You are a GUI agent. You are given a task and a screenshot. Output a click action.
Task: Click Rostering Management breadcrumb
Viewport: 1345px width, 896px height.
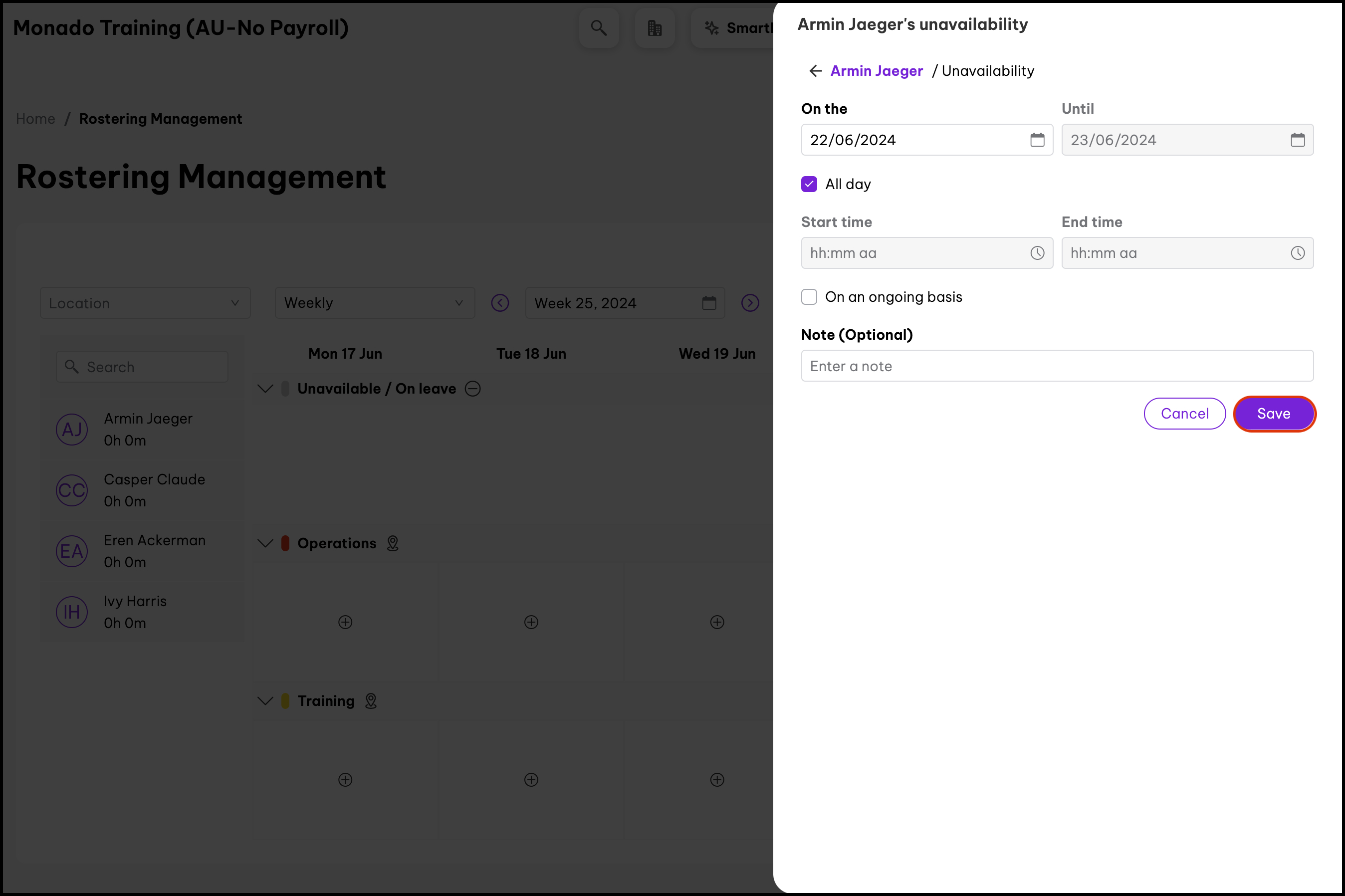click(x=161, y=119)
